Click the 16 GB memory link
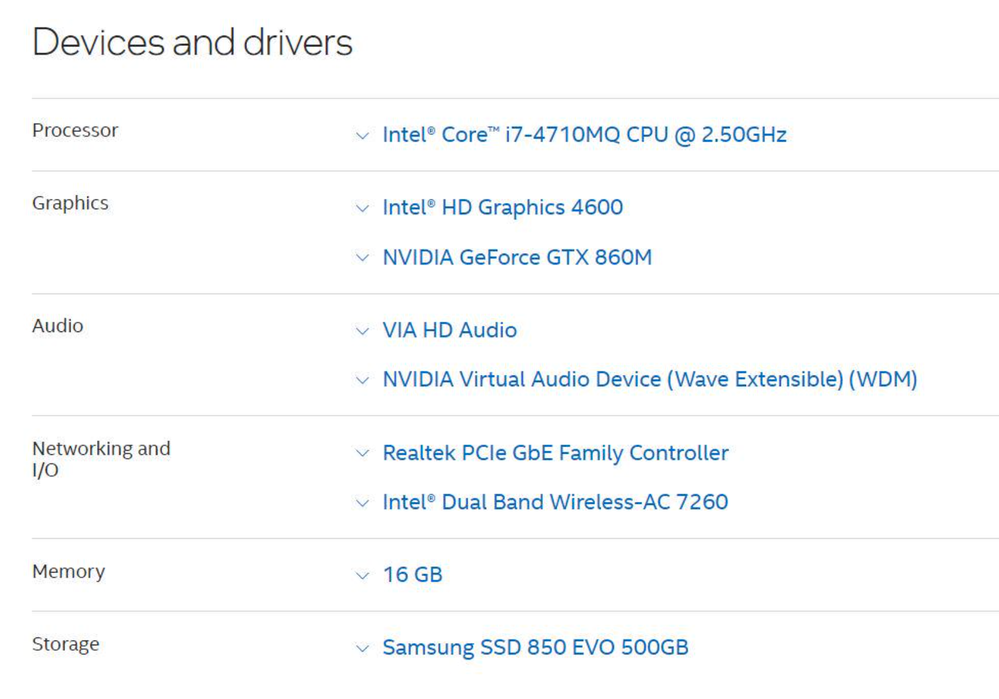 412,576
